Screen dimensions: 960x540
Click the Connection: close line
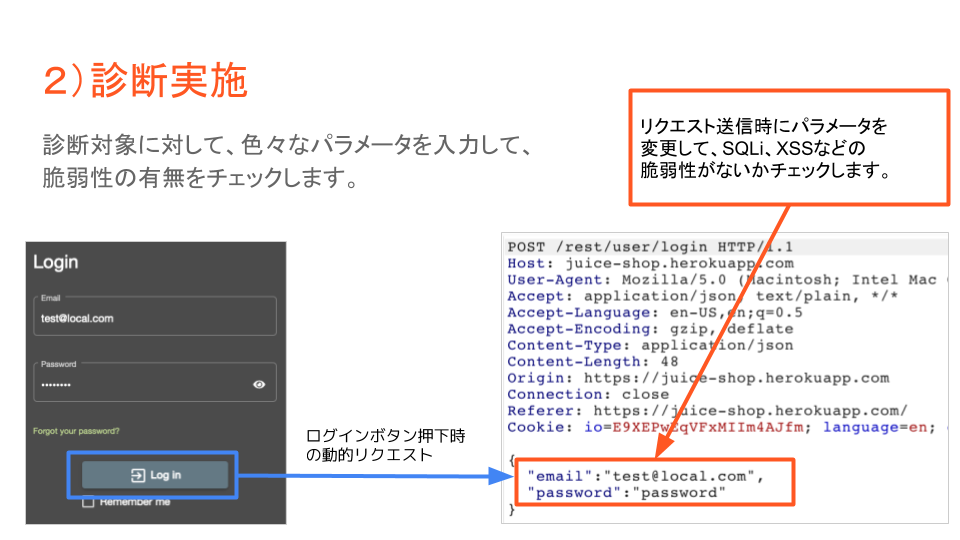(x=588, y=395)
